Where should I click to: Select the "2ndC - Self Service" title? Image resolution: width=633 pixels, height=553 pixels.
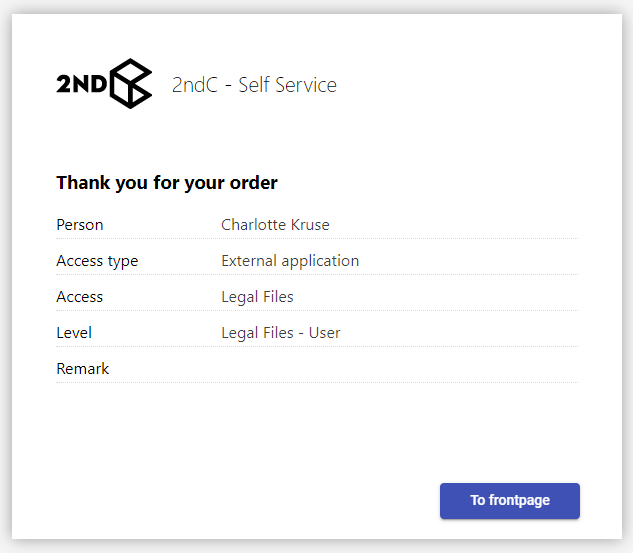click(x=254, y=85)
